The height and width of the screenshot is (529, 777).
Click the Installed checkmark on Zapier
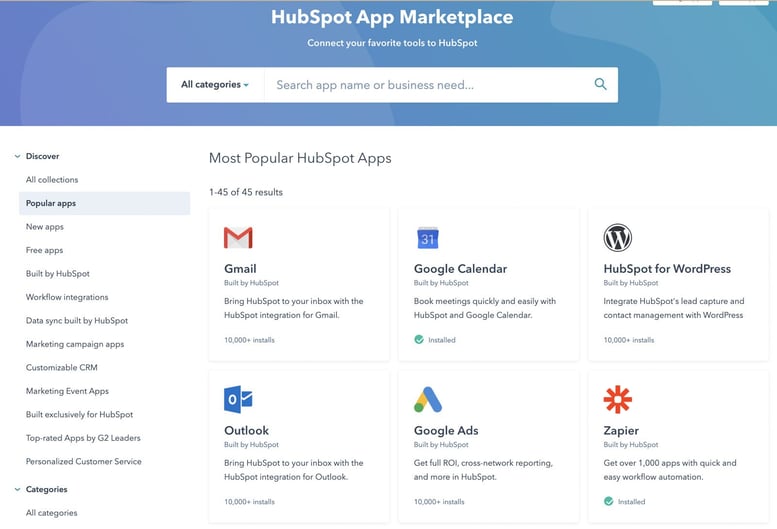pos(609,502)
